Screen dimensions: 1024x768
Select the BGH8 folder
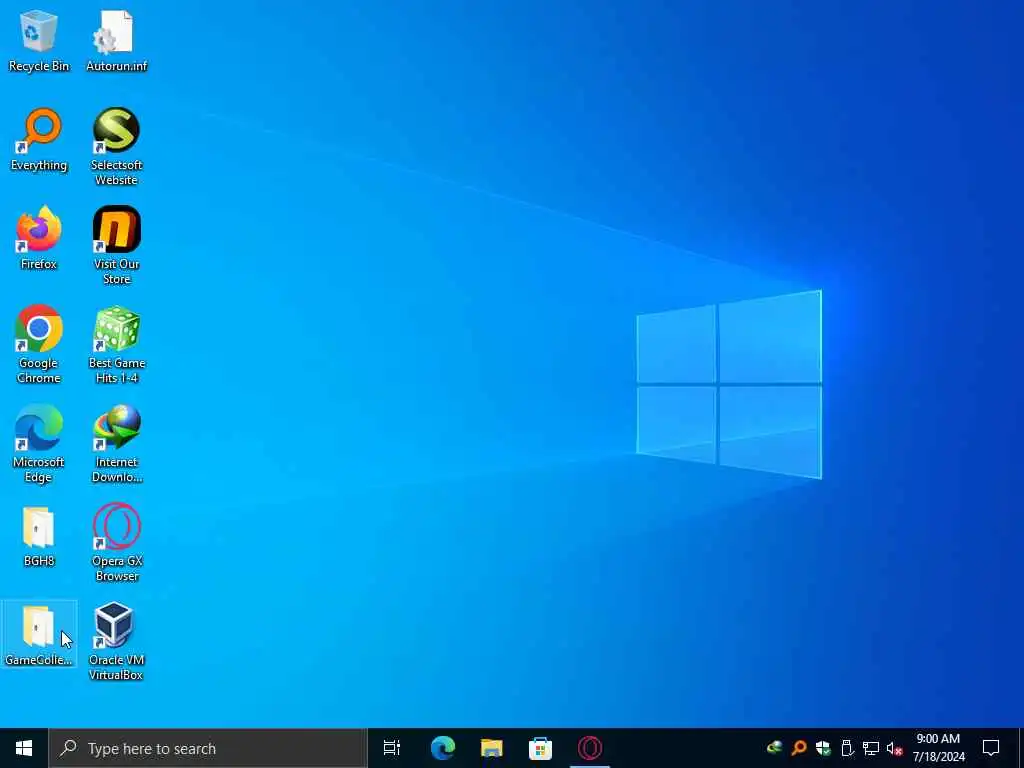[39, 537]
